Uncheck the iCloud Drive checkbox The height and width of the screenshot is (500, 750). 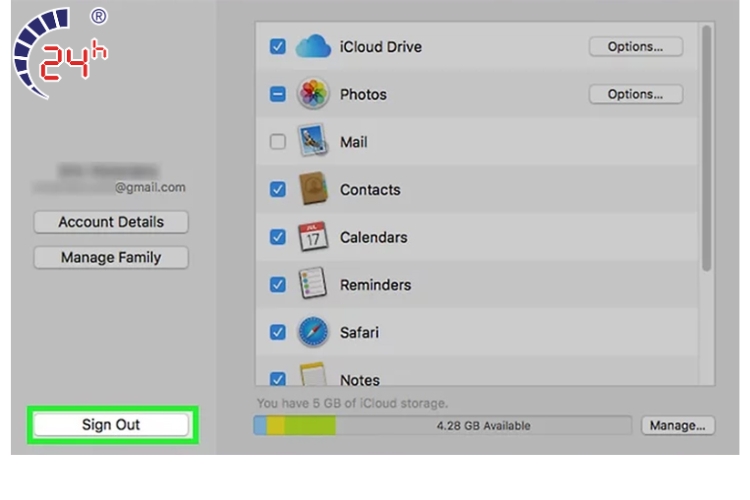(x=278, y=46)
